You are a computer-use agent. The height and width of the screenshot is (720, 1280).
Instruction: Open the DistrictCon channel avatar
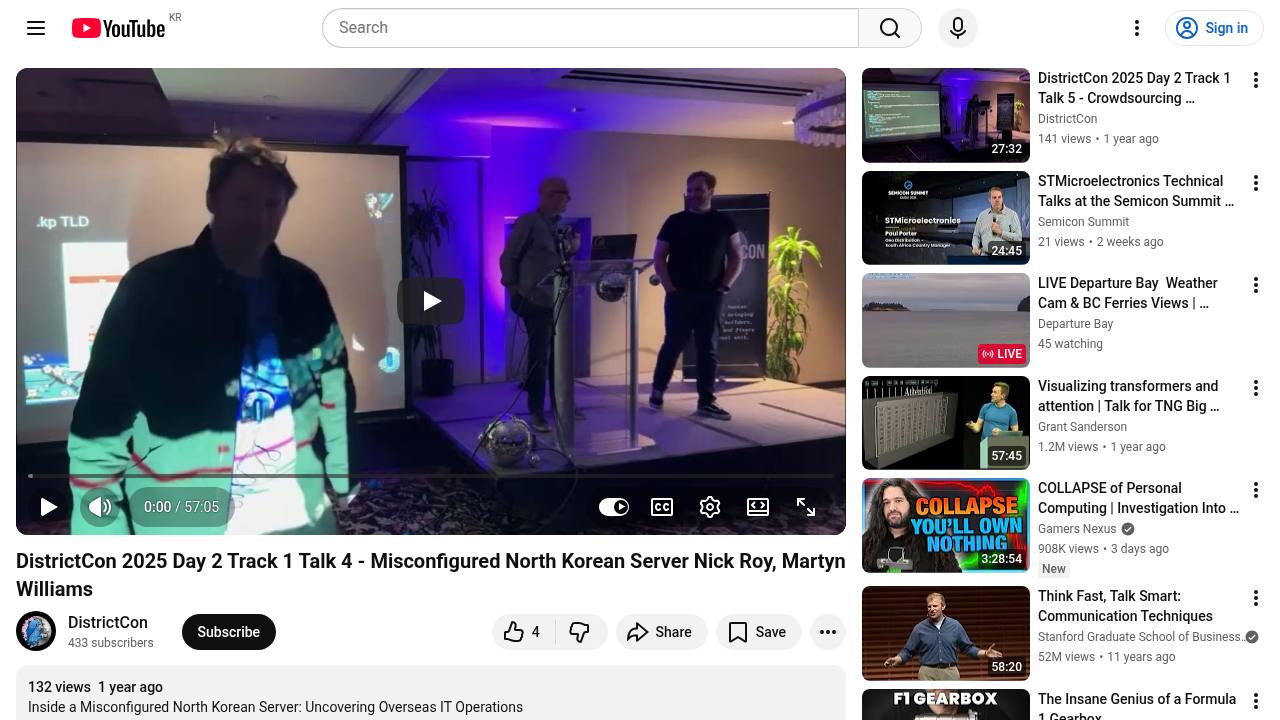point(36,631)
